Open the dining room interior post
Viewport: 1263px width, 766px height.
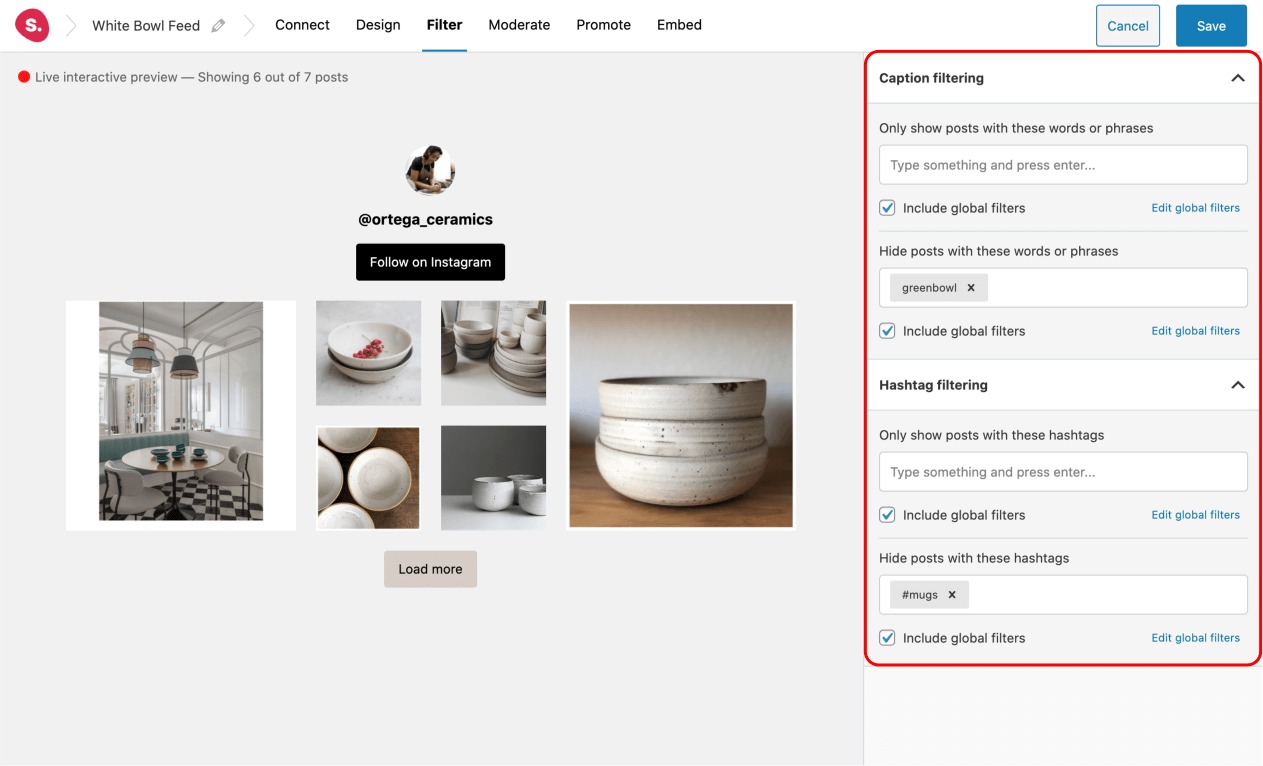click(181, 415)
